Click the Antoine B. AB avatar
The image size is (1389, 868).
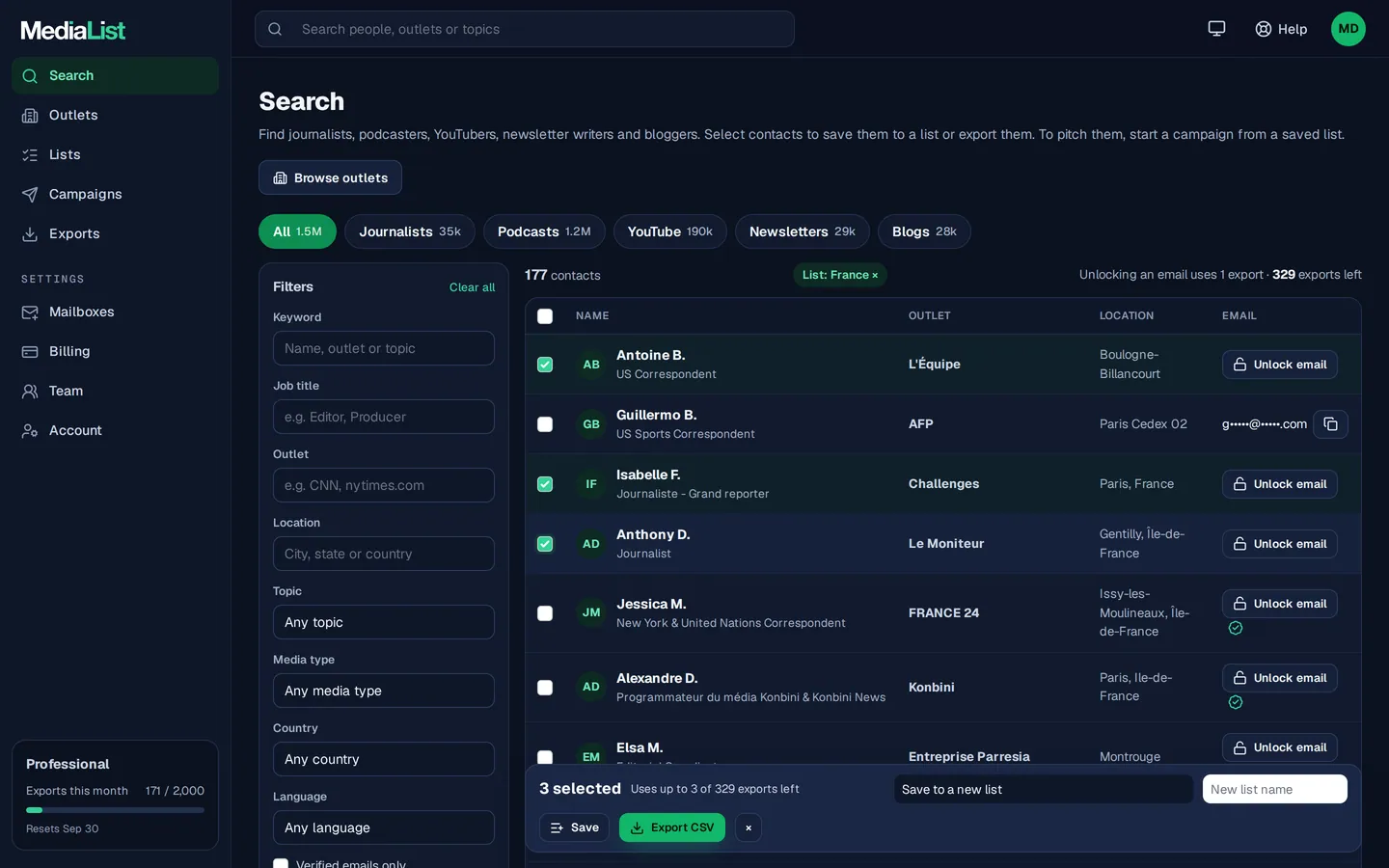(591, 365)
